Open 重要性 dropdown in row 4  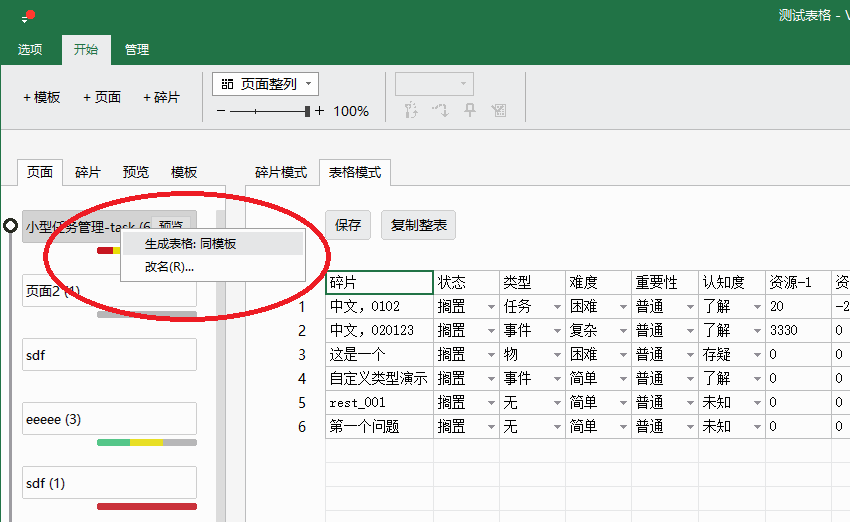pos(688,379)
